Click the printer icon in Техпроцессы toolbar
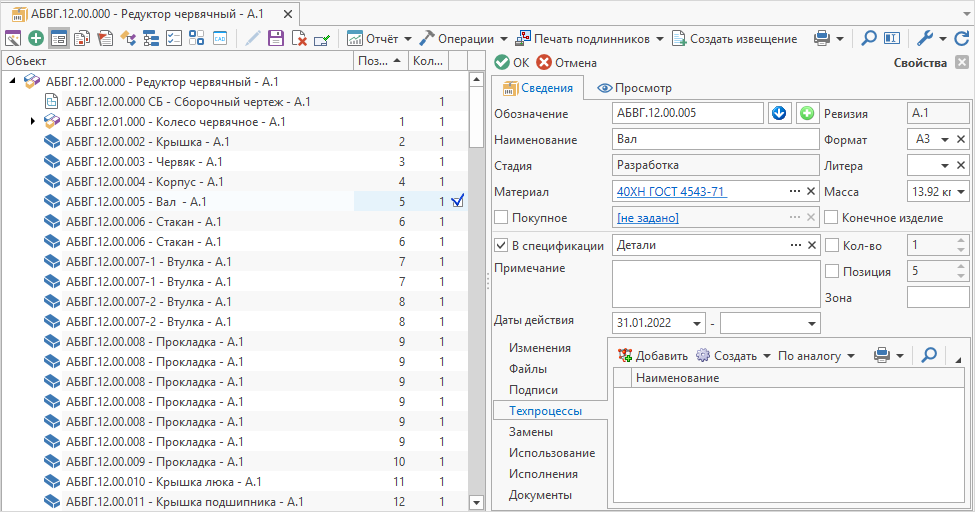 [x=882, y=355]
